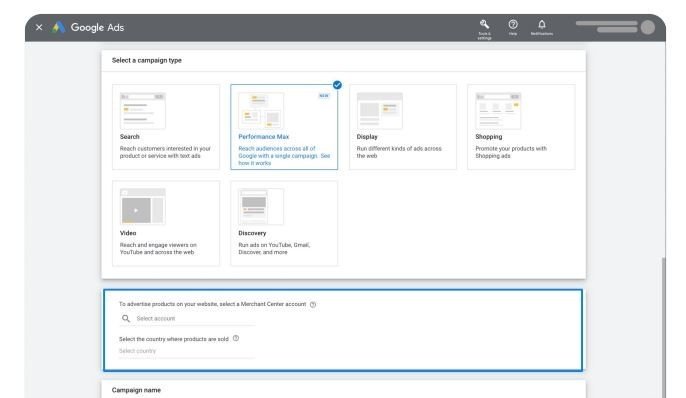Click the page vertical scrollbar
Image resolution: width=686 pixels, height=398 pixels.
[664, 328]
